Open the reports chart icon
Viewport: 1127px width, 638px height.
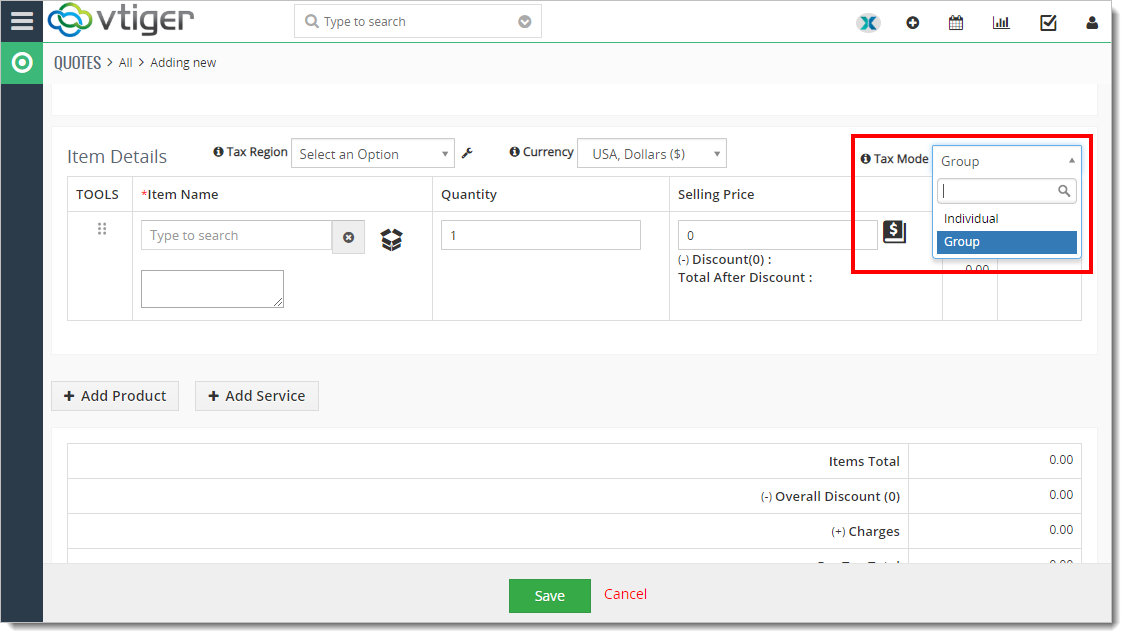point(1000,23)
